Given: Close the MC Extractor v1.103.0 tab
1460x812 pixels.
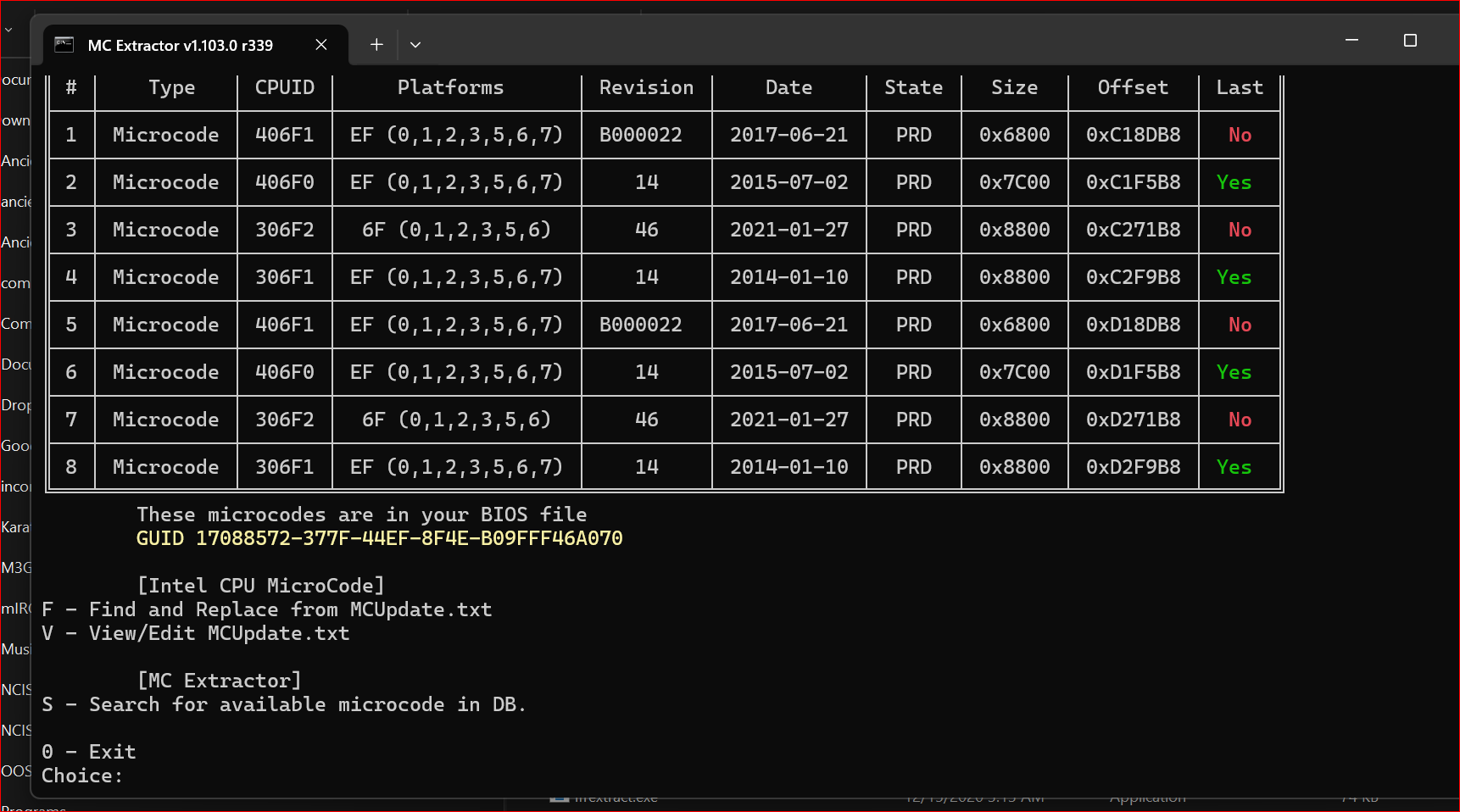Looking at the screenshot, I should (321, 45).
